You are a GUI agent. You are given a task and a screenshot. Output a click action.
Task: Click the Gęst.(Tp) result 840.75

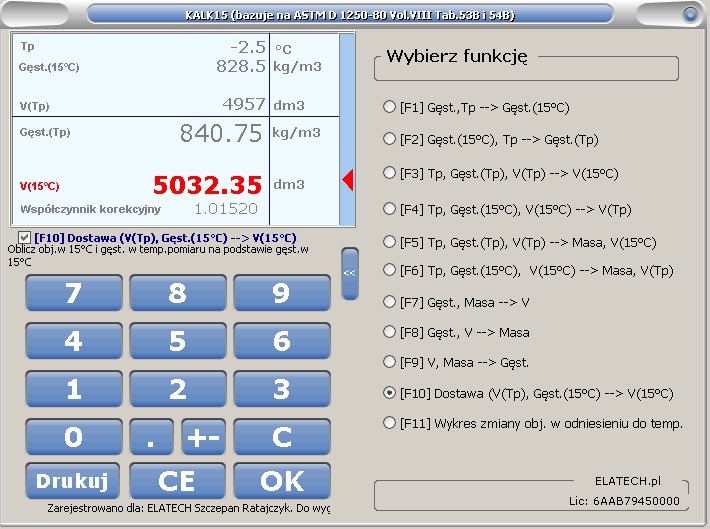[x=221, y=133]
